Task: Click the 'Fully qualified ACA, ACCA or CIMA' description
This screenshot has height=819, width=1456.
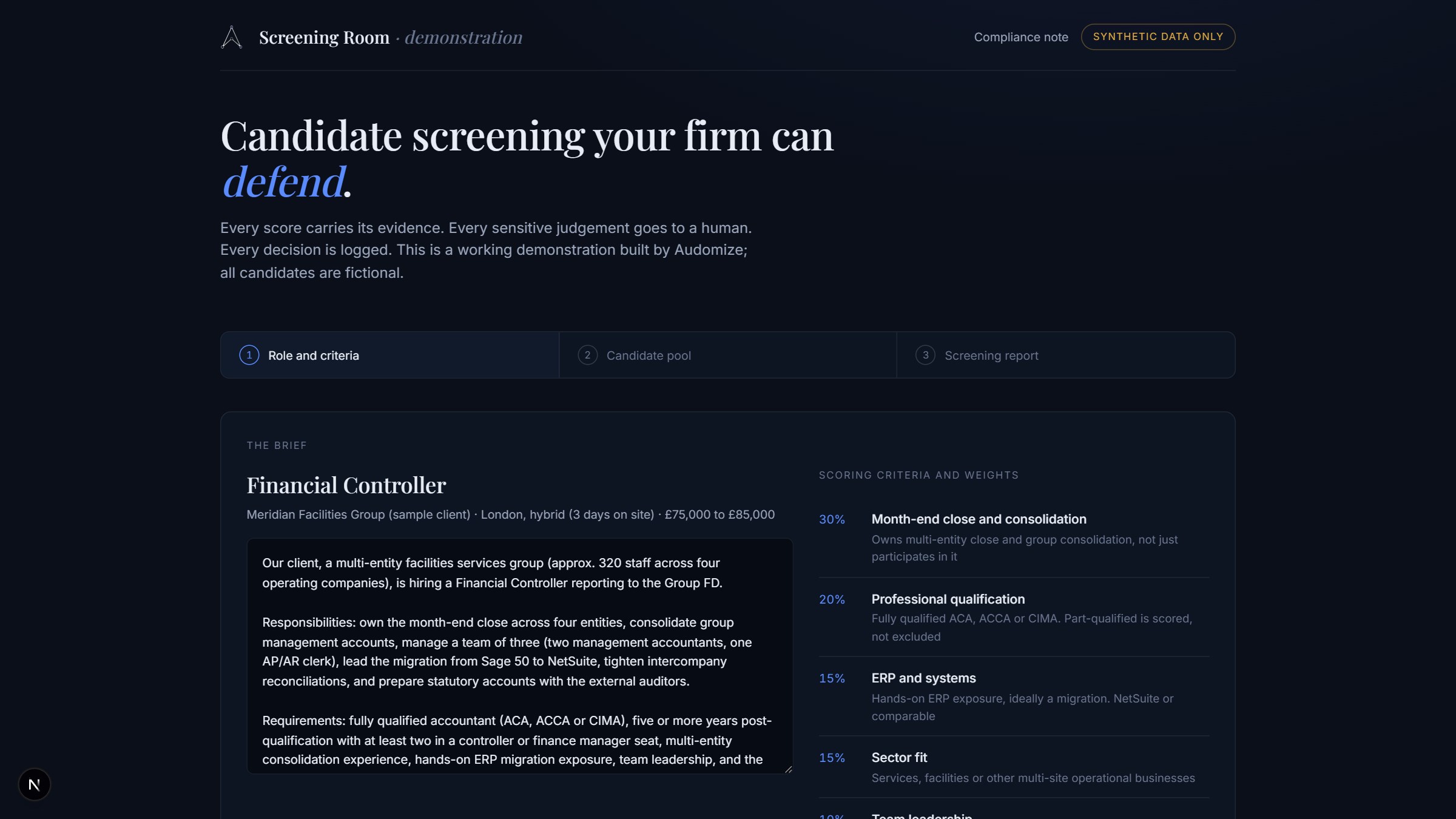Action: pos(1031,627)
